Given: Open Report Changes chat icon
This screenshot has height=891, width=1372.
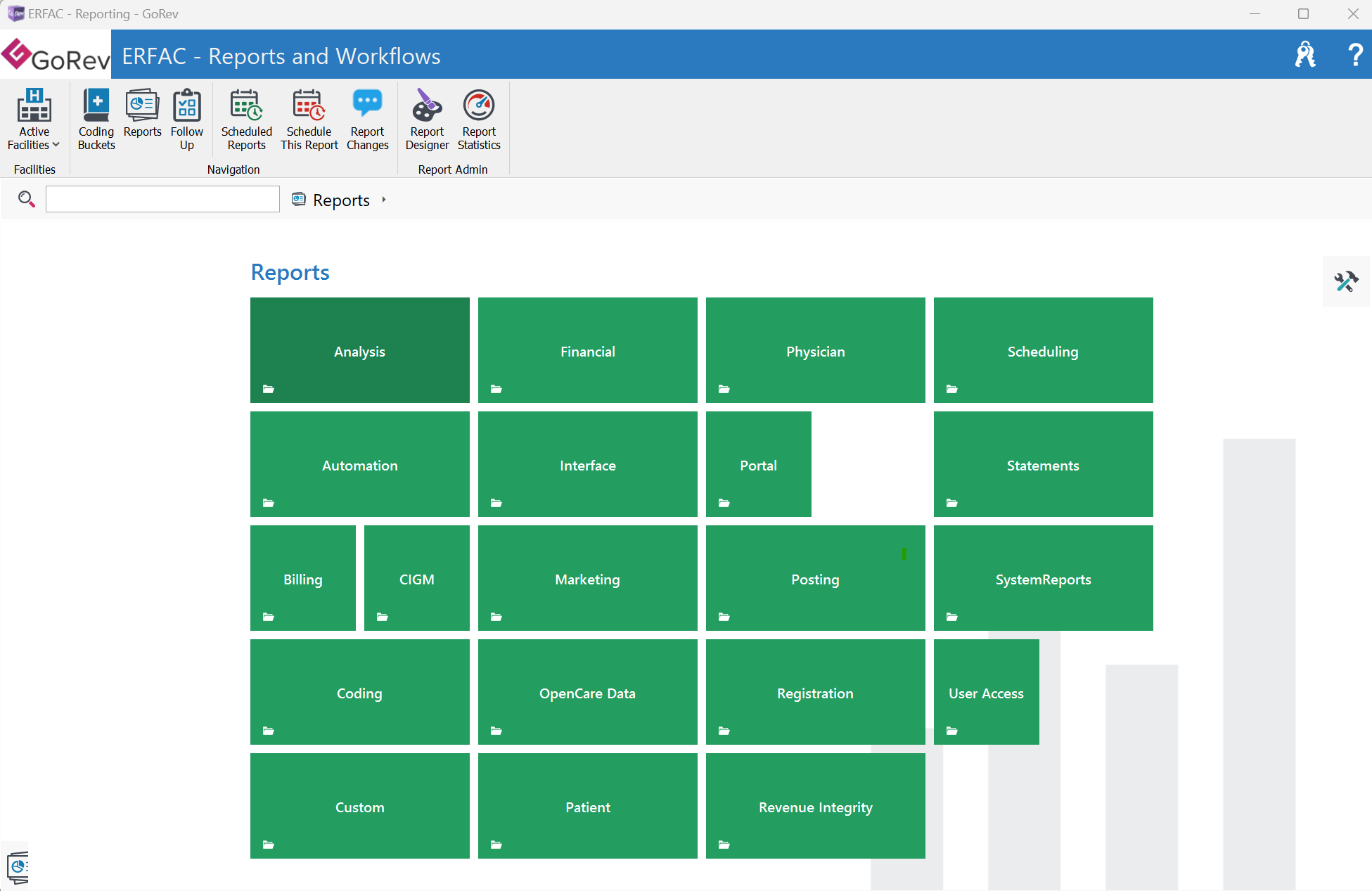Looking at the screenshot, I should coord(367,119).
